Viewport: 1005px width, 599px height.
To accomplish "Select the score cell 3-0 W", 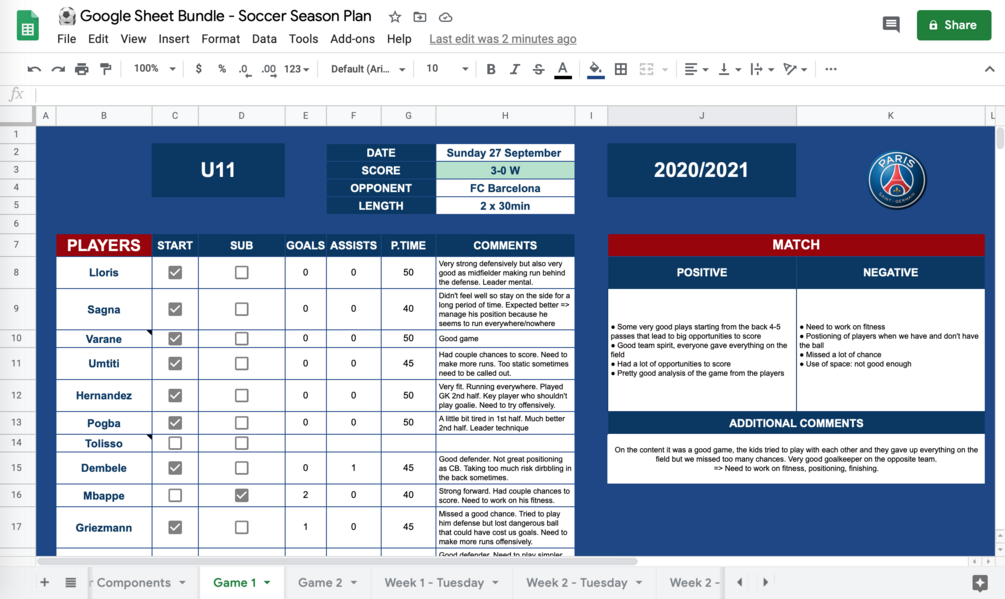I will pyautogui.click(x=505, y=170).
